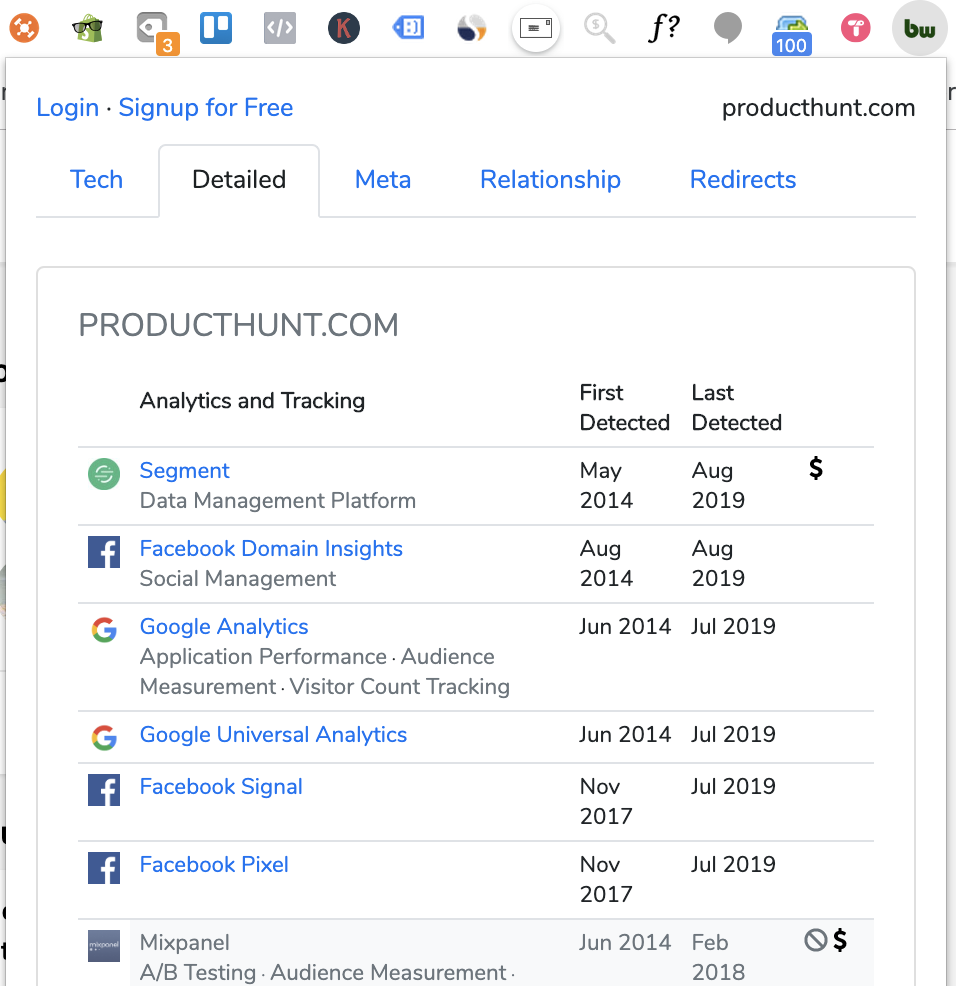This screenshot has width=956, height=986.
Task: Click Jul 2019 in the Facebook Pixel row
Action: (733, 864)
